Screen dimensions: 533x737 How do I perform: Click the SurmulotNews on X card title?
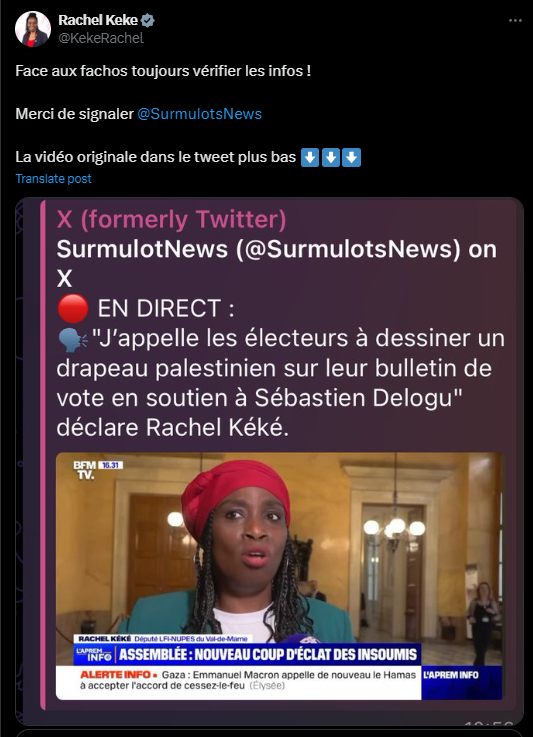click(x=276, y=263)
